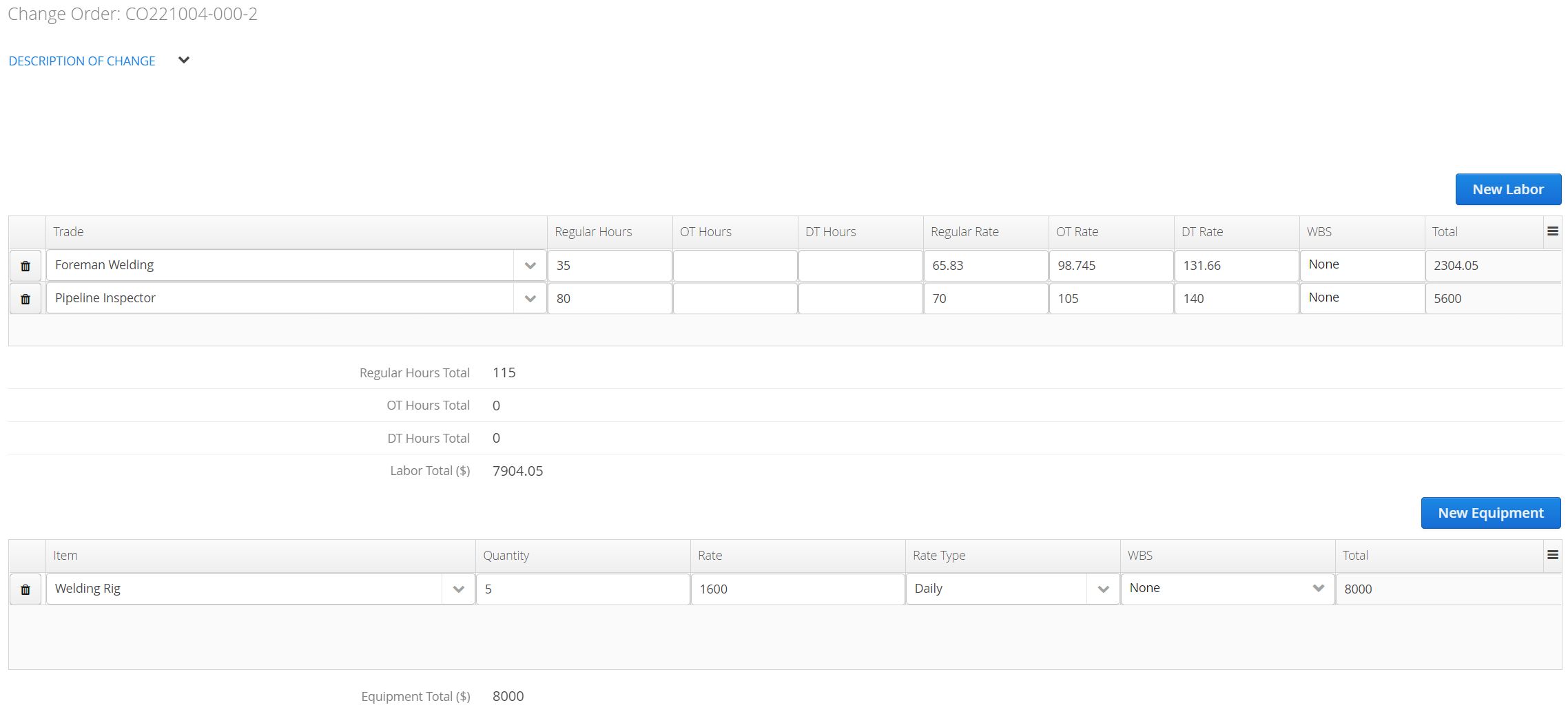Click the New Equipment button
Image resolution: width=1568 pixels, height=714 pixels.
click(x=1491, y=513)
